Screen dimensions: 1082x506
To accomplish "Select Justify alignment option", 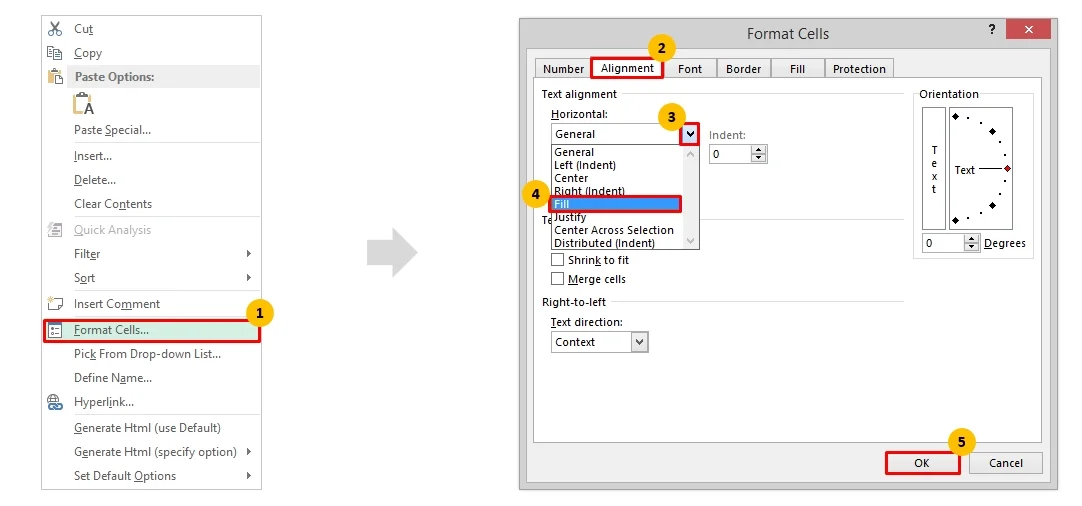I will [618, 217].
